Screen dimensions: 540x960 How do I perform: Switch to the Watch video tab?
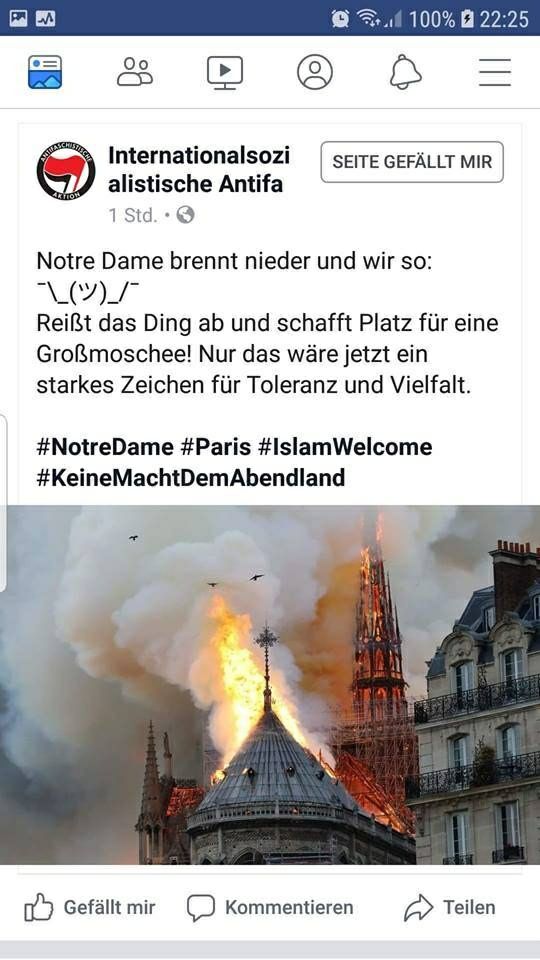pyautogui.click(x=225, y=73)
